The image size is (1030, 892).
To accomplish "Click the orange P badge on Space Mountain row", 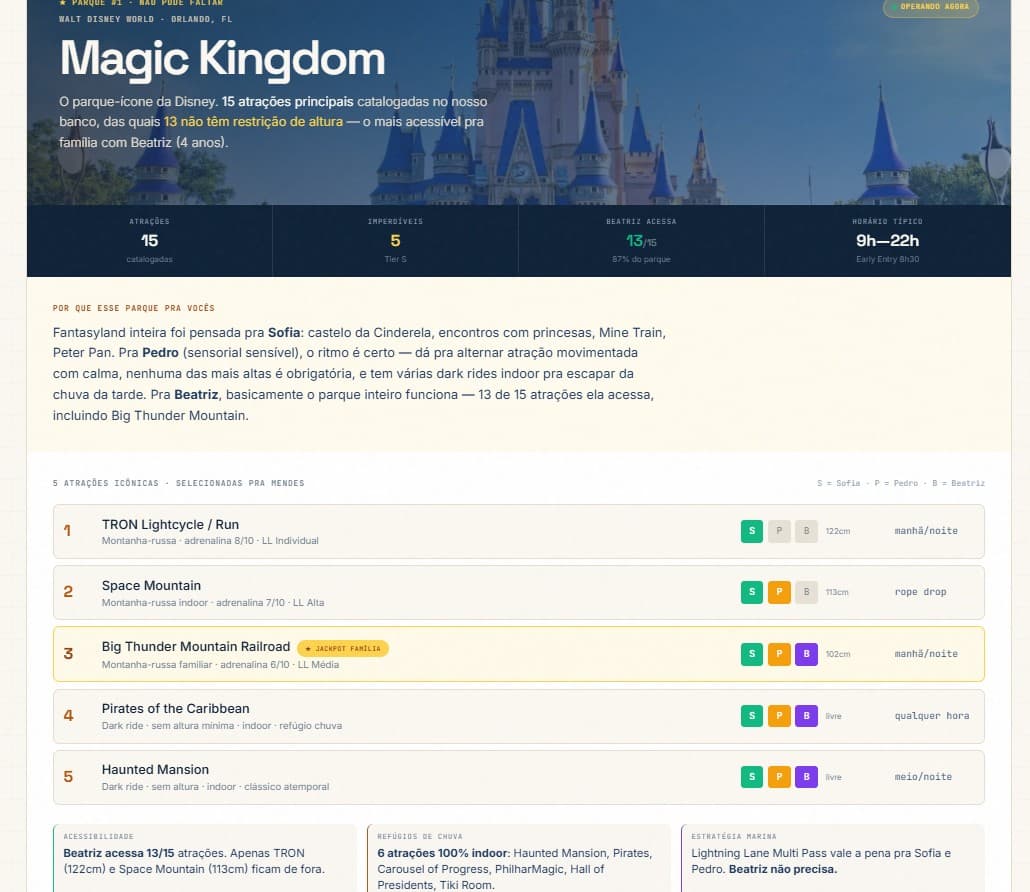I will coord(779,592).
